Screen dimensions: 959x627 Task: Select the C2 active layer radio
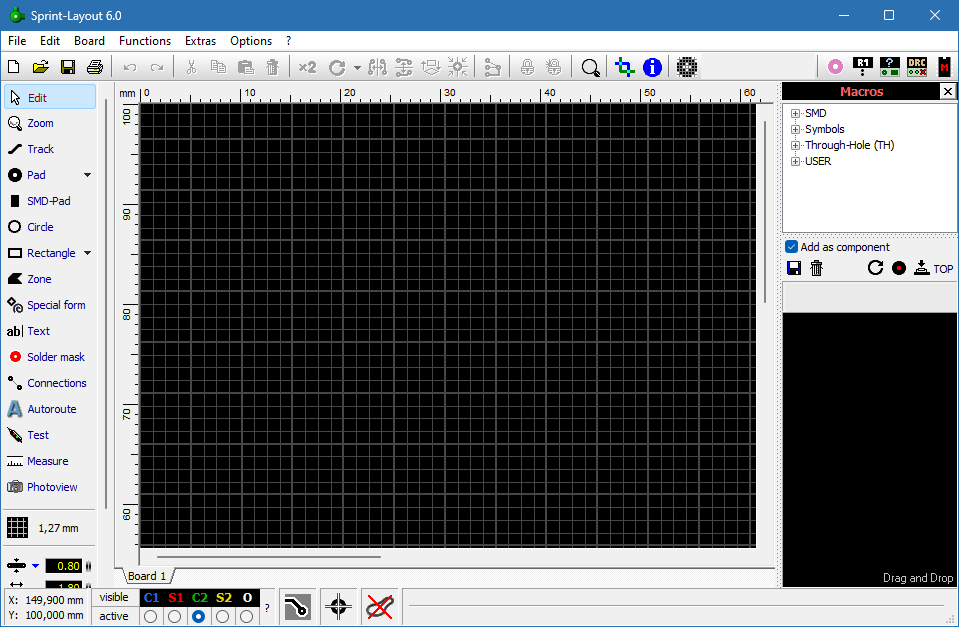(x=198, y=616)
